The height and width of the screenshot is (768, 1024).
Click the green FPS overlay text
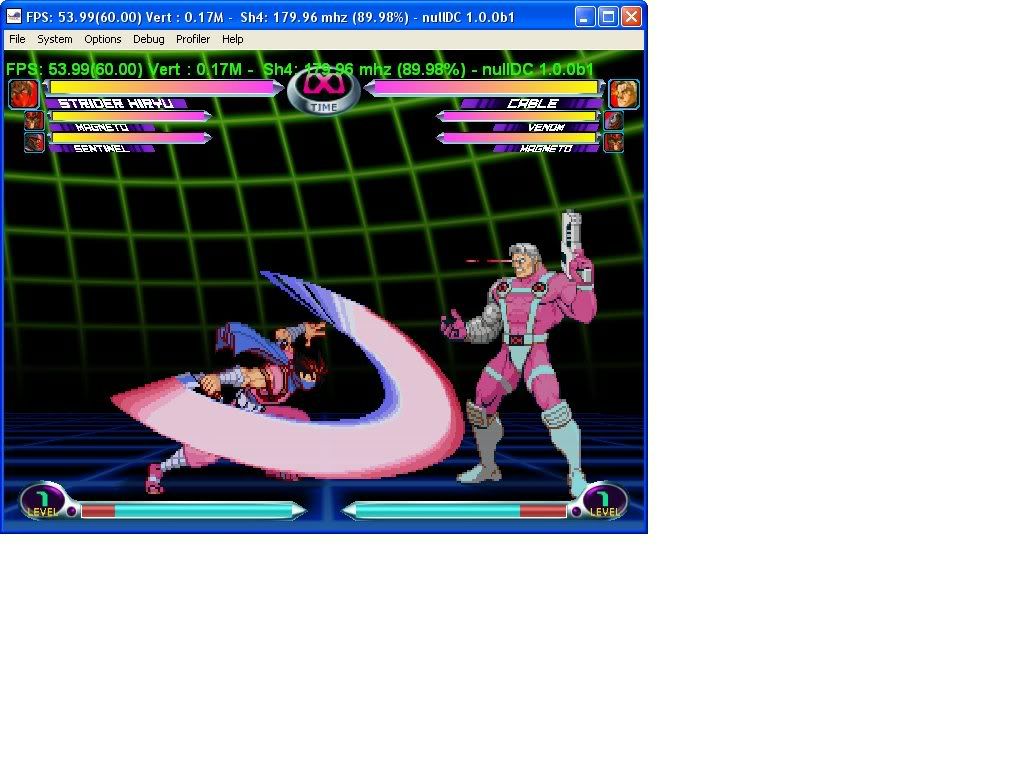[300, 69]
